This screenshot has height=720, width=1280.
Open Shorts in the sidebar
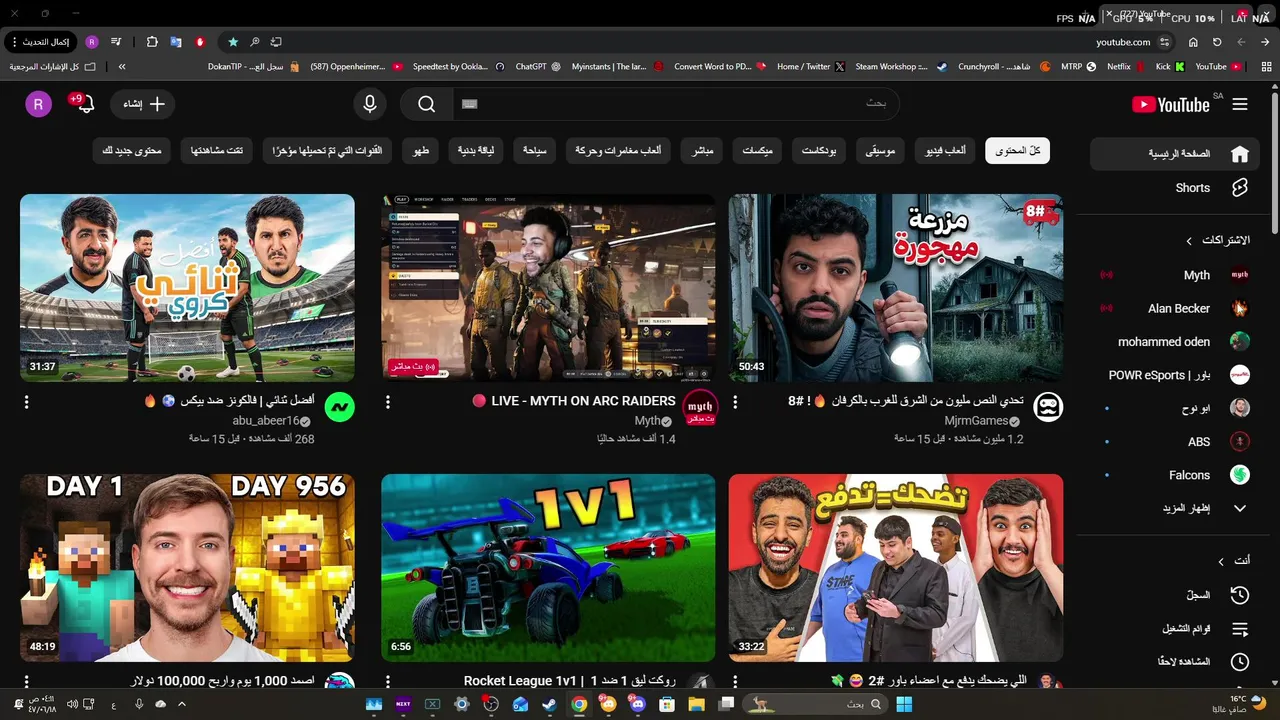[1175, 188]
